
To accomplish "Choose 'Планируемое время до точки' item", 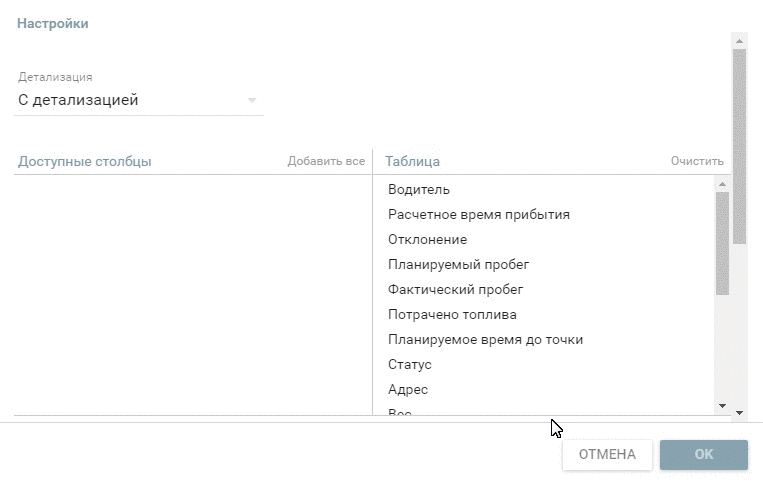I will (485, 339).
